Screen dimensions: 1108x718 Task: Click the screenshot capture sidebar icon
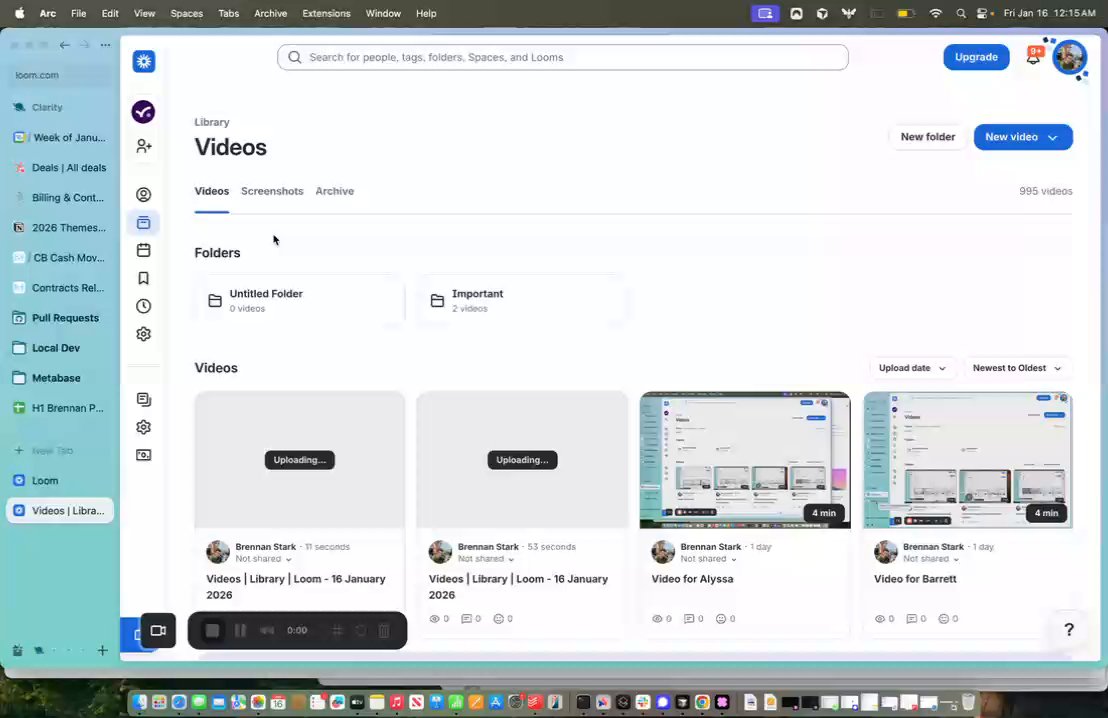143,454
